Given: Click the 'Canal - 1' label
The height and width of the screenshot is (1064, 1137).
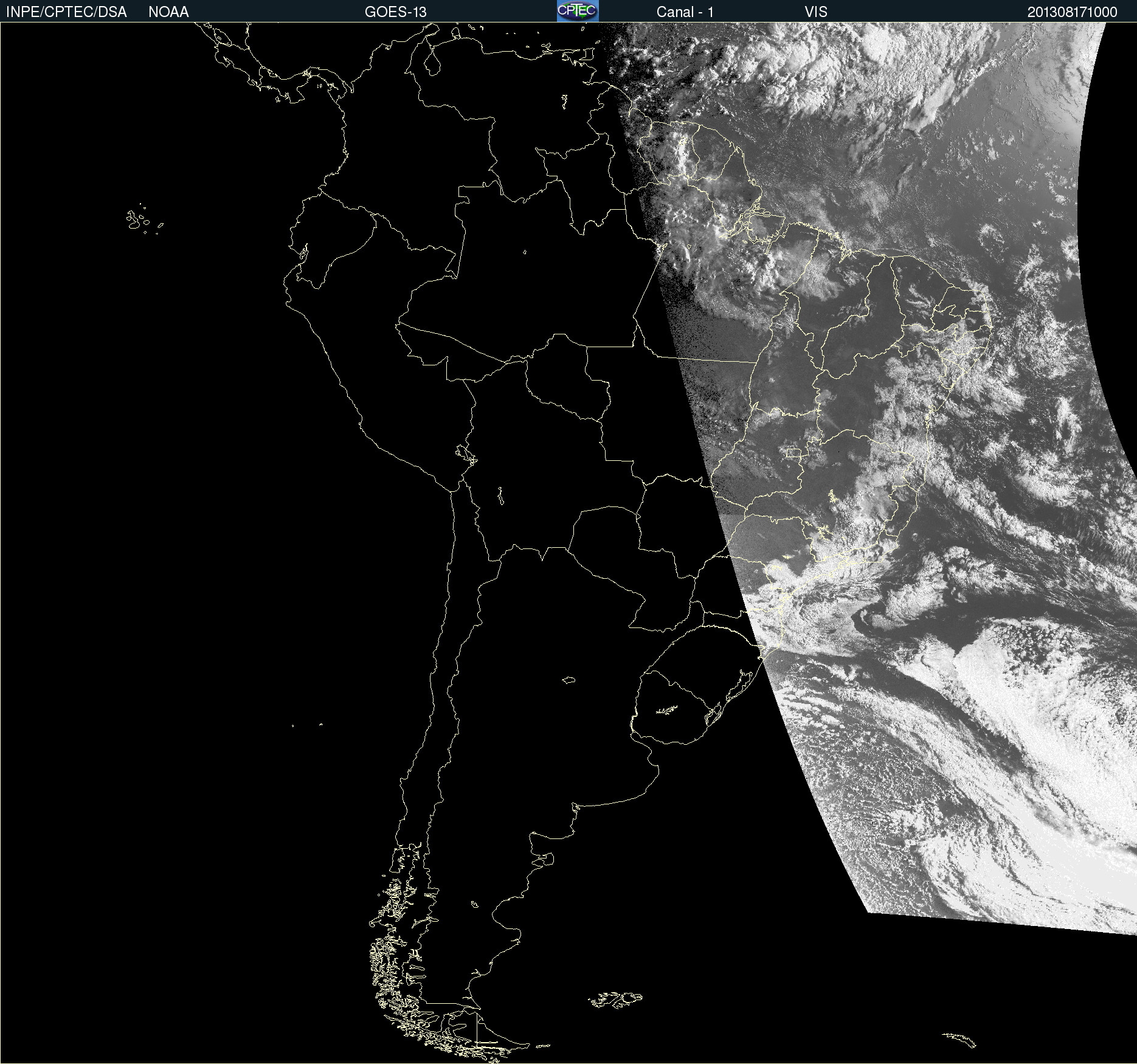Looking at the screenshot, I should 685,12.
